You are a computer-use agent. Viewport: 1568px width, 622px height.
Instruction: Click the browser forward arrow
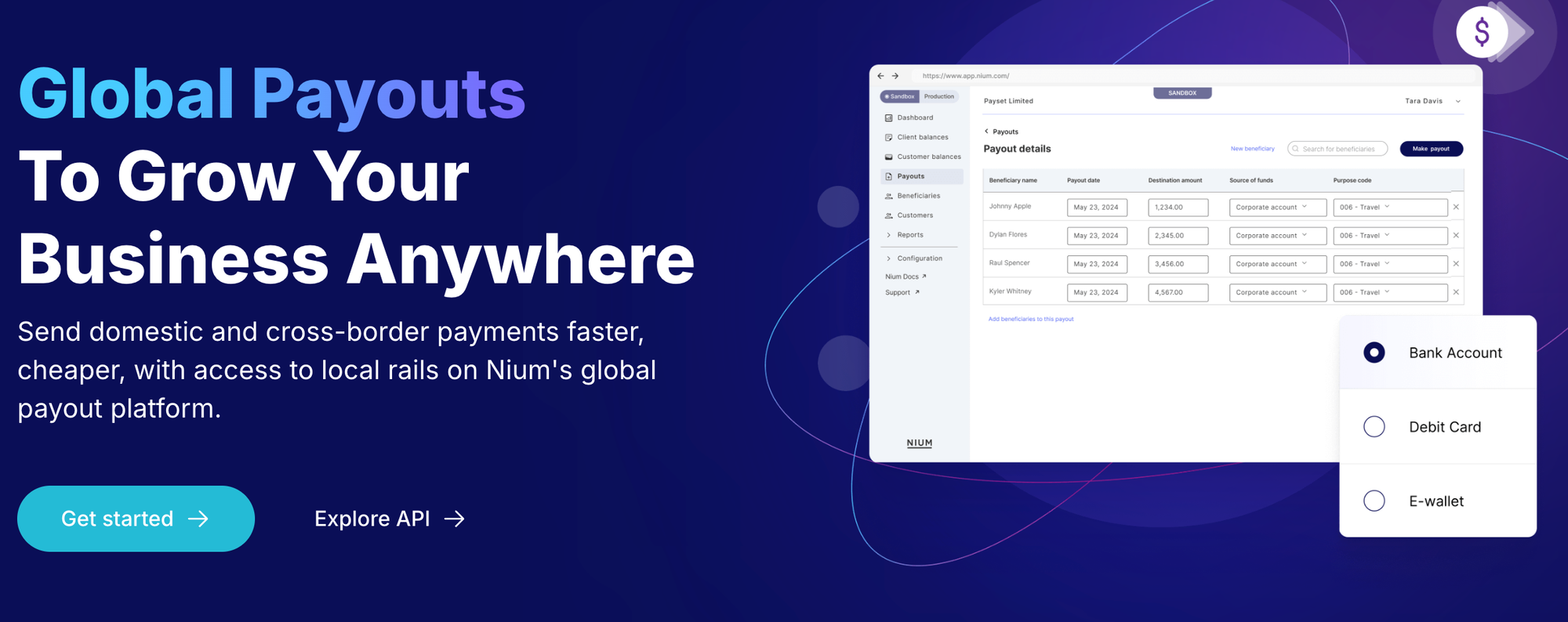895,76
